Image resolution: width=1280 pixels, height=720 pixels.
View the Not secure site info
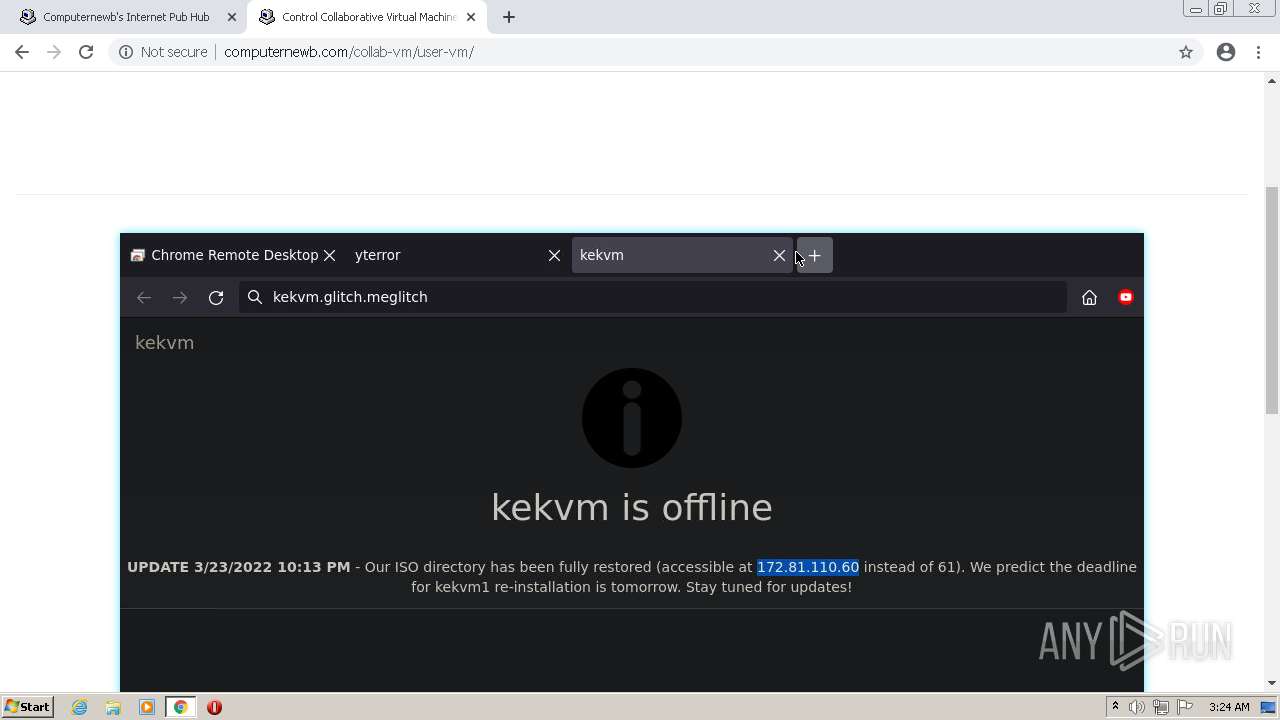click(163, 52)
